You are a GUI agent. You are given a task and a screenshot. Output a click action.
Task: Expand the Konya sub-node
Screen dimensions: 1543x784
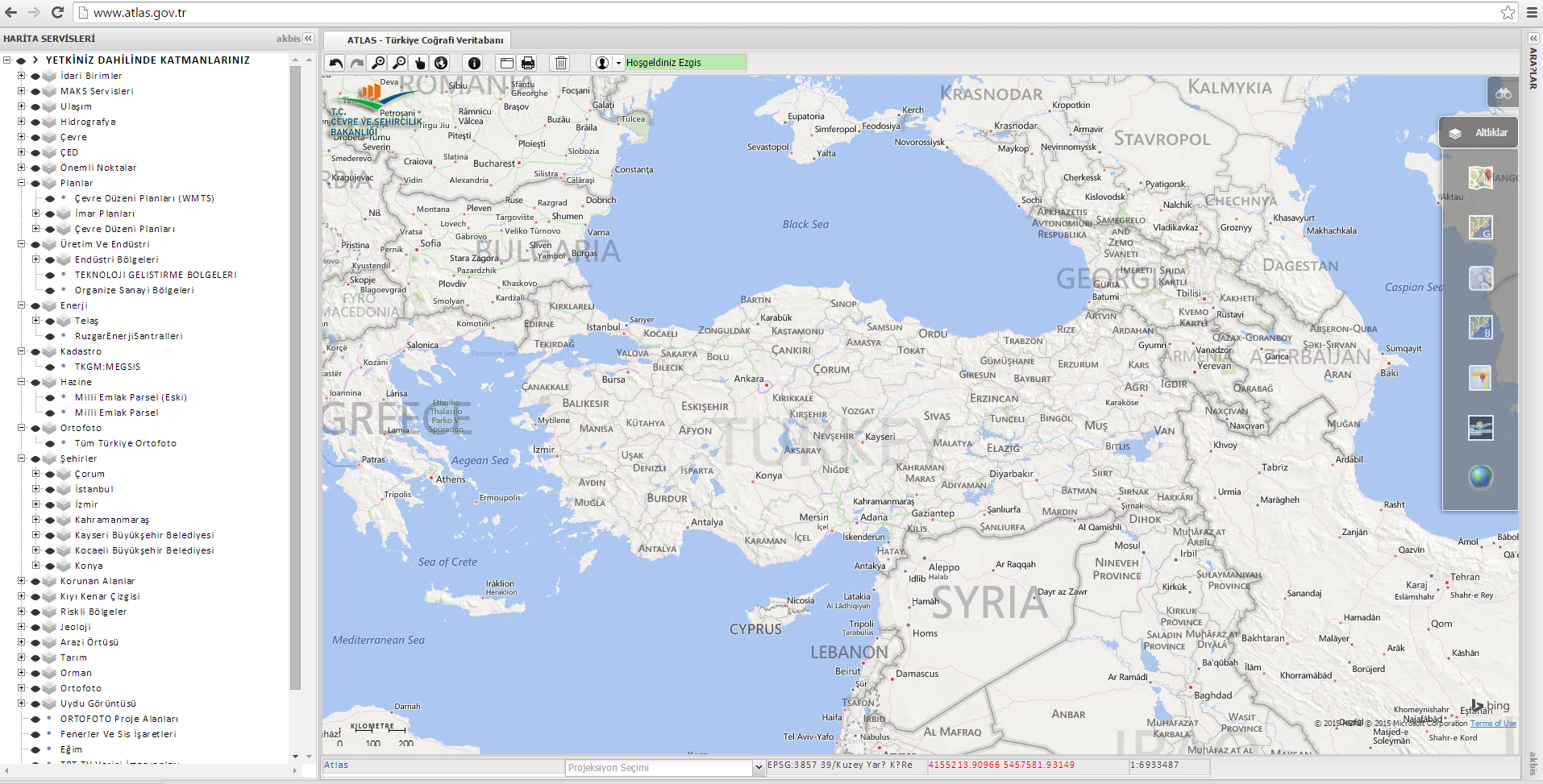36,566
